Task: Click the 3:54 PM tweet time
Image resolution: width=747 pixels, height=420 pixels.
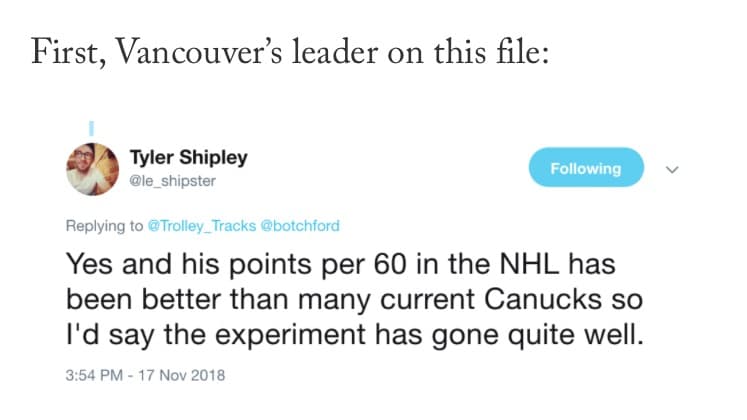Action: point(92,376)
